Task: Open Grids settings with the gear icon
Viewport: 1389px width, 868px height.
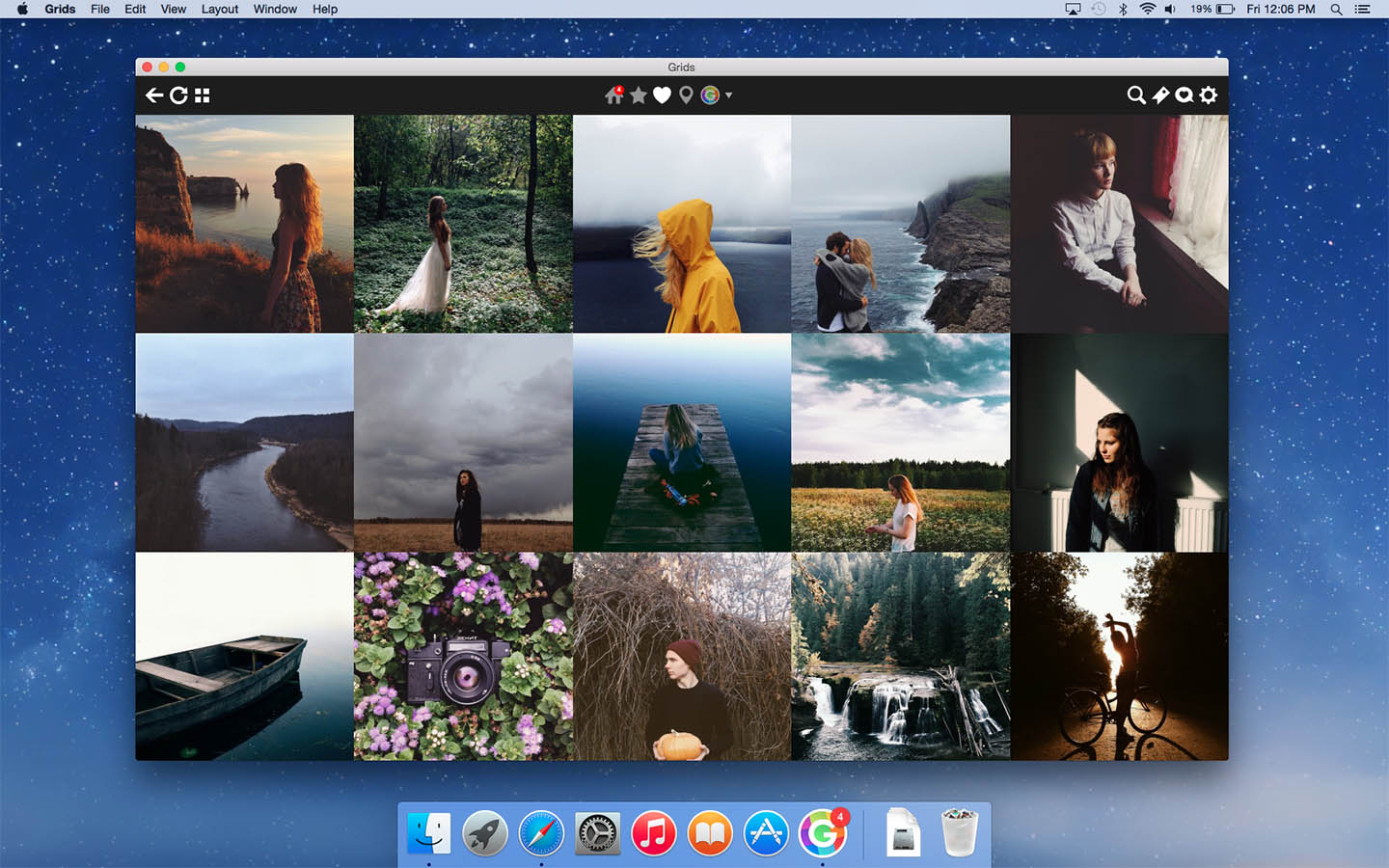Action: (1209, 95)
